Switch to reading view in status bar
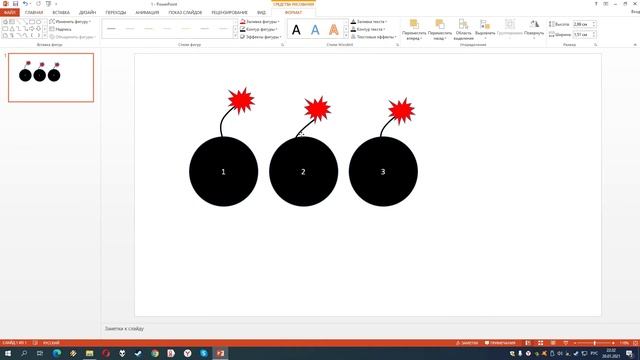The image size is (640, 360). [553, 343]
